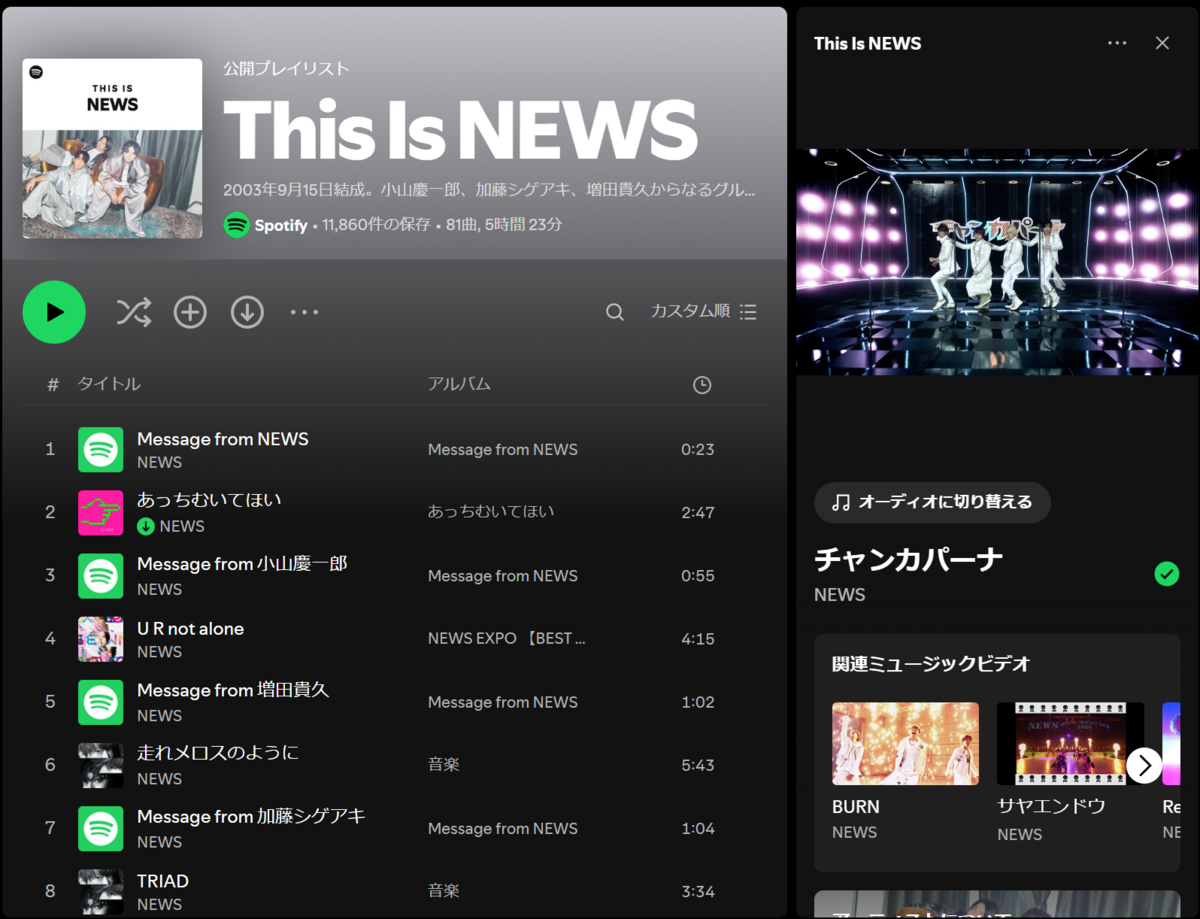1200x919 pixels.
Task: Open the サヤエンドウ music video thumbnail
Action: point(1070,743)
